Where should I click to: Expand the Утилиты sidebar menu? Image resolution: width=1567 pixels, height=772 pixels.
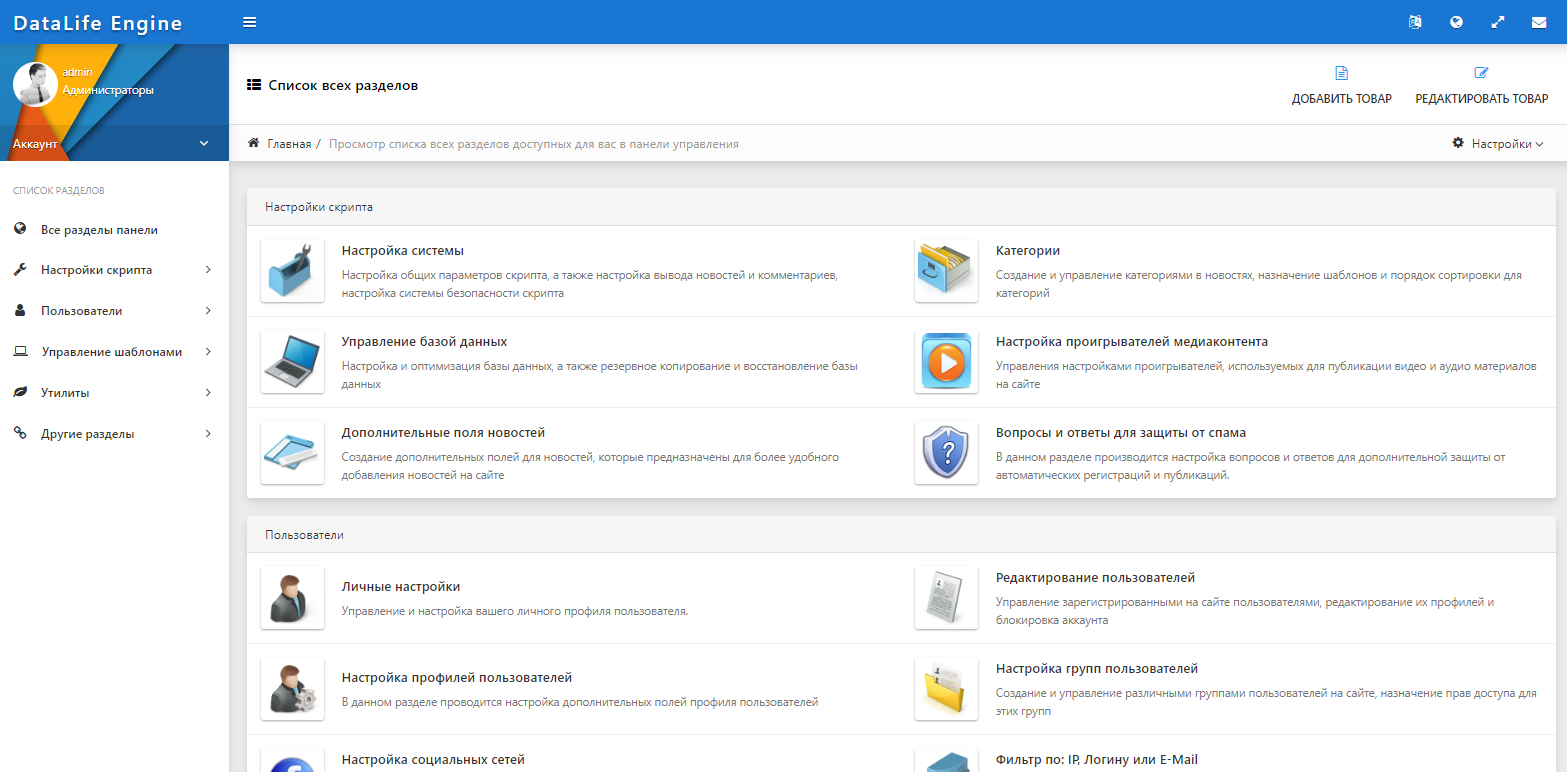click(x=113, y=393)
